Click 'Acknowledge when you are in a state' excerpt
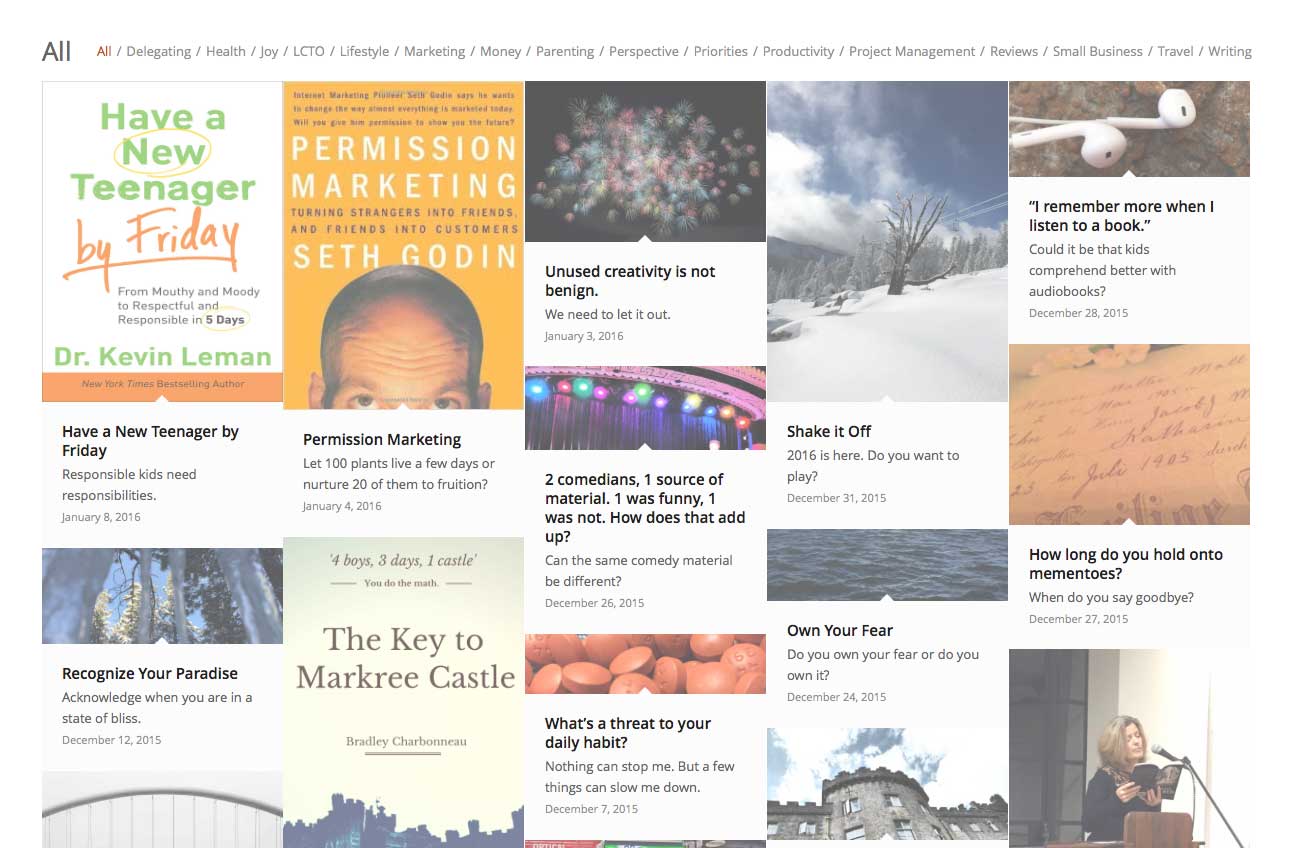 (157, 708)
